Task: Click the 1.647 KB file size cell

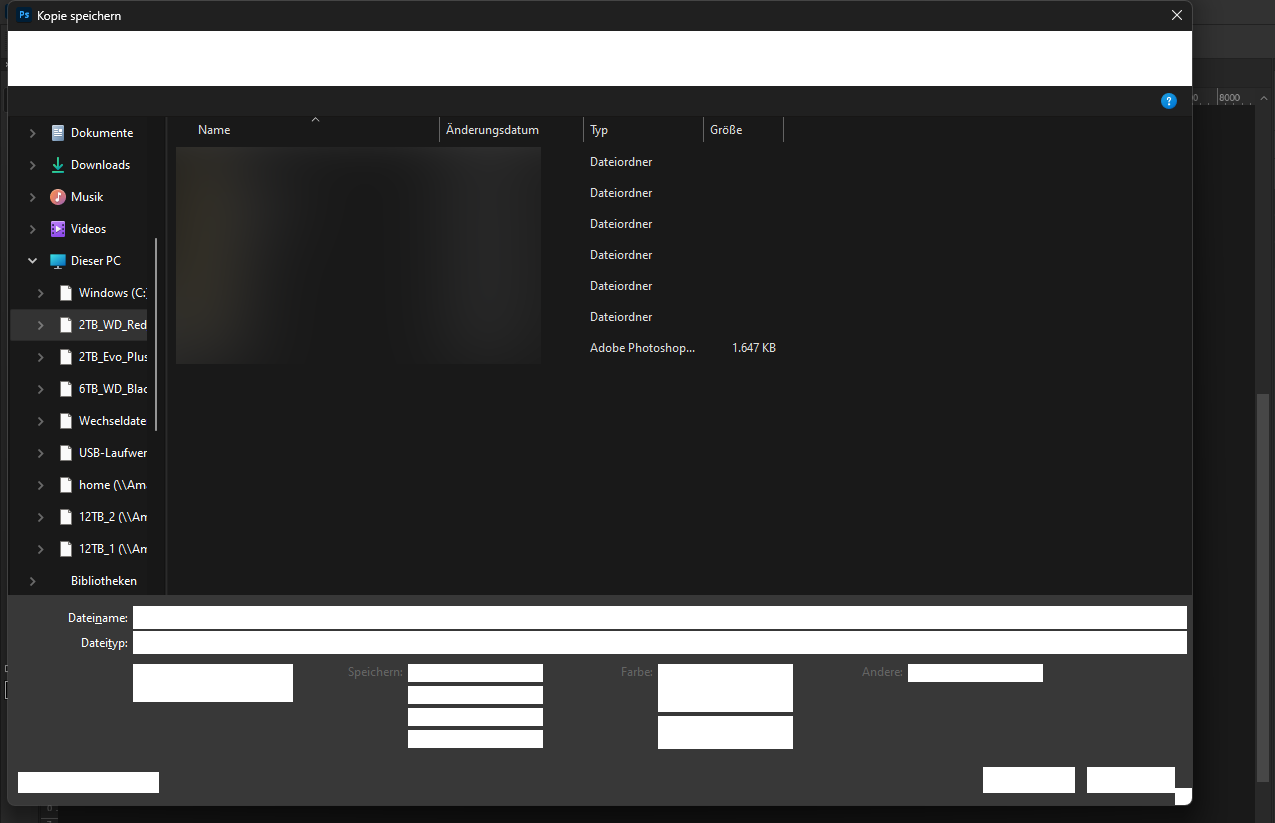Action: click(x=754, y=348)
